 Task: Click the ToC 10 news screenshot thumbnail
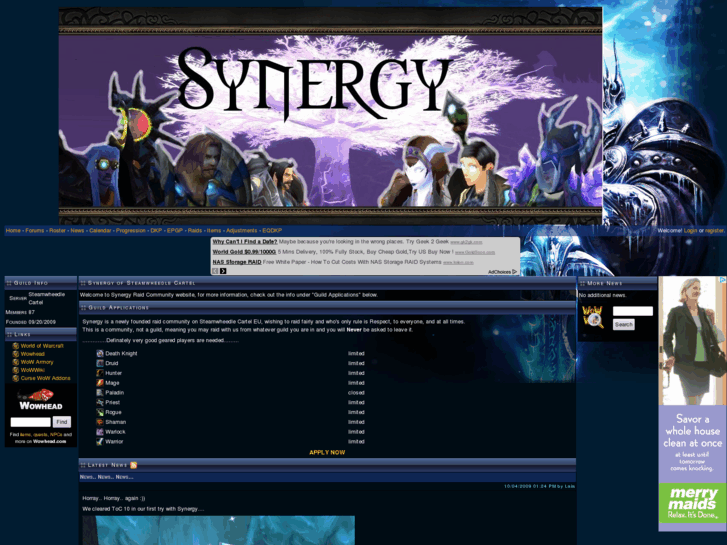218,531
